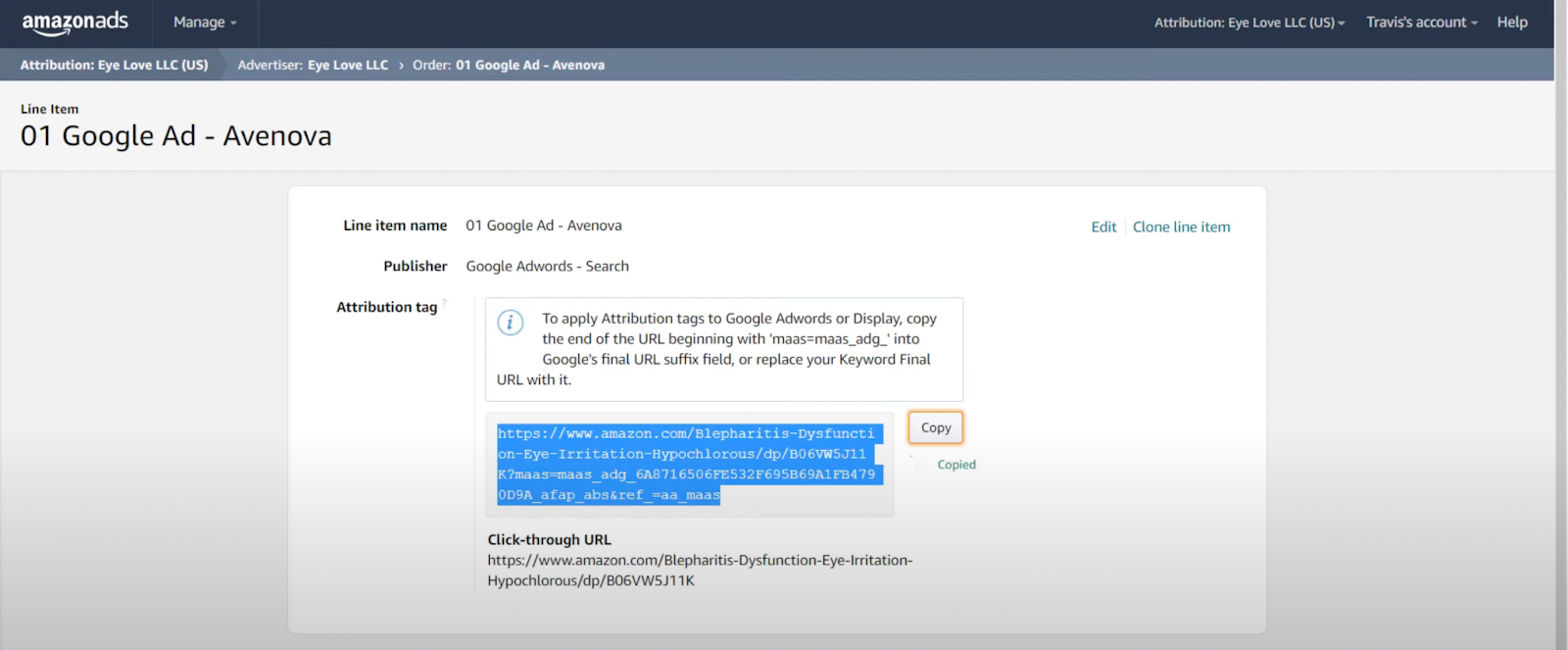Screen dimensions: 1568x650
Task: Click the Attribution tag help question mark
Action: coord(444,303)
